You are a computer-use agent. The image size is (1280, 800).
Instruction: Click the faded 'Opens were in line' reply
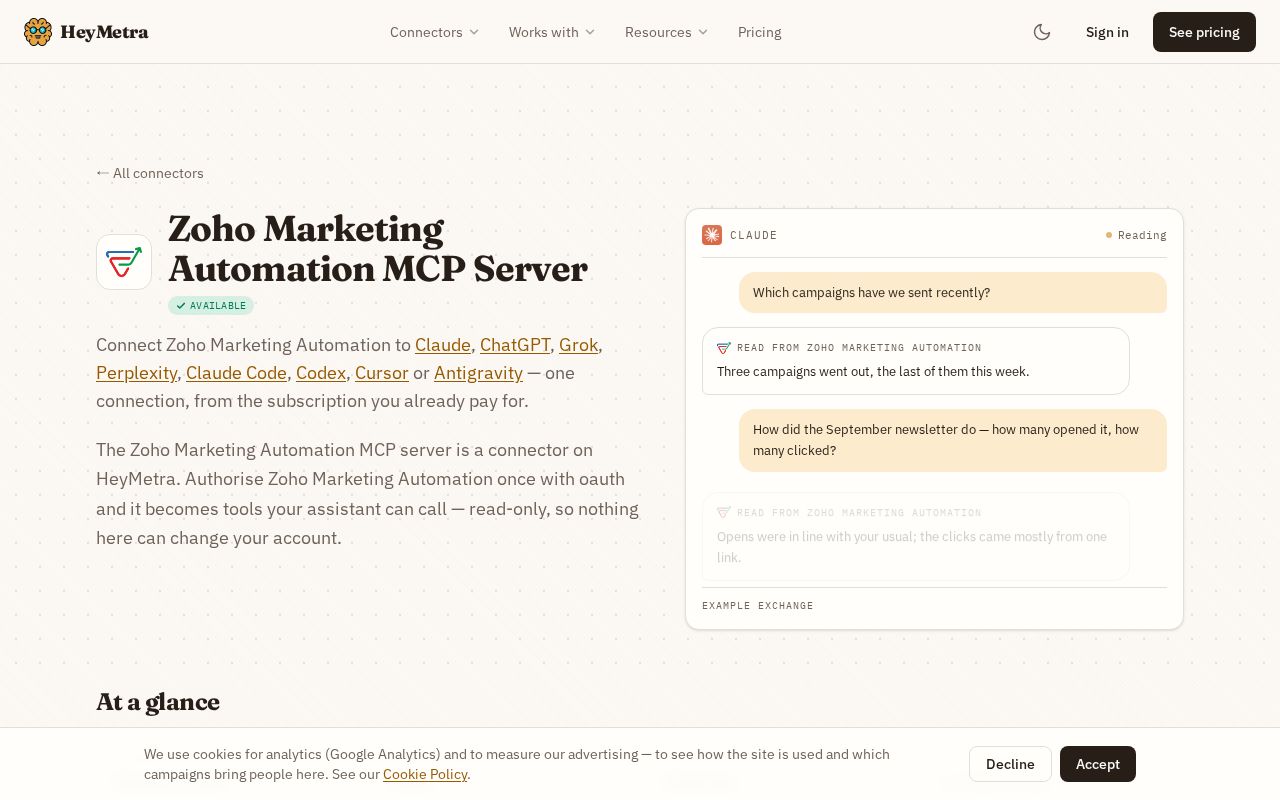click(916, 547)
